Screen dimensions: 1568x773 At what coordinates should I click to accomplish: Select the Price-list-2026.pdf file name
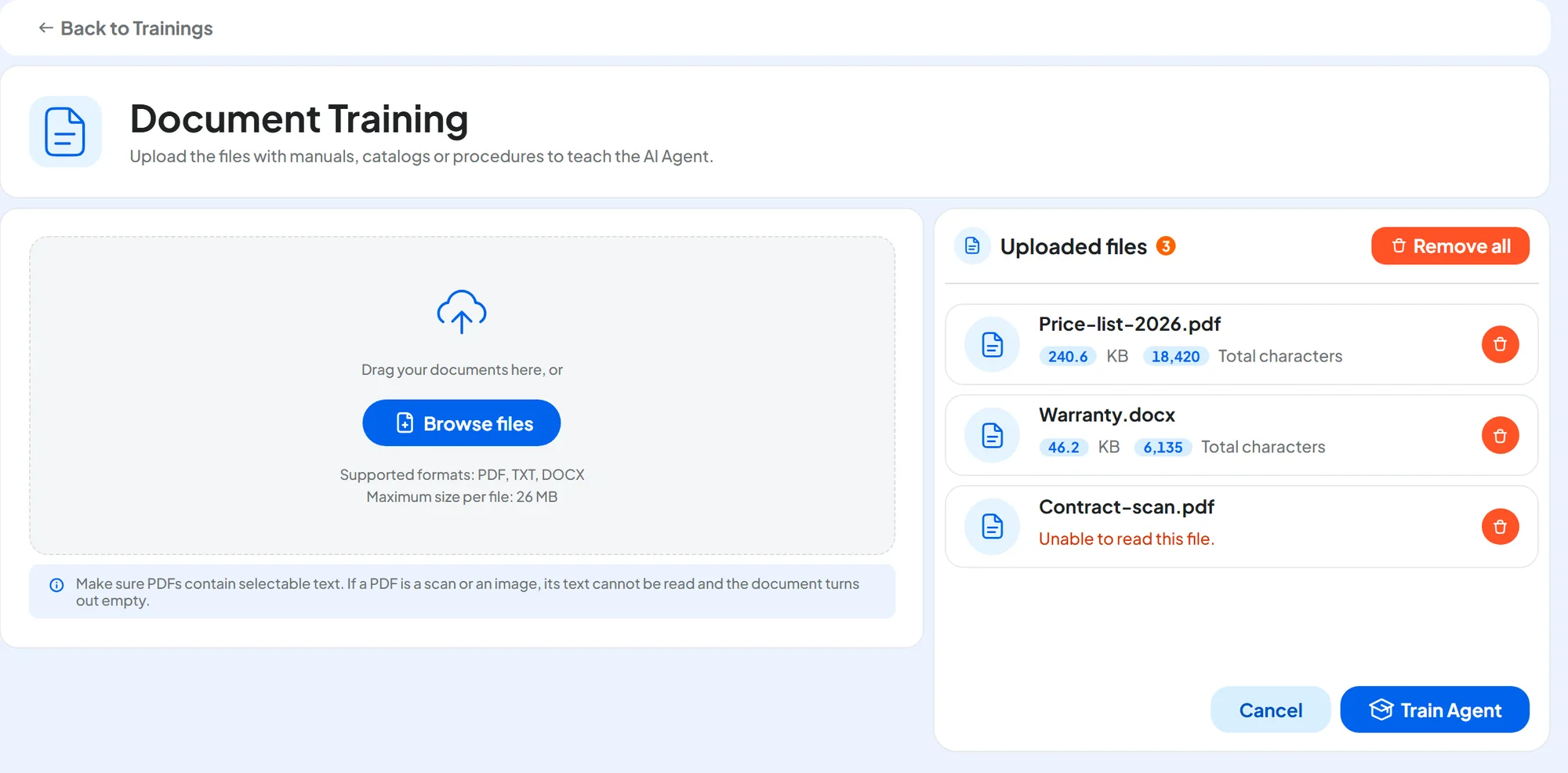pos(1130,324)
